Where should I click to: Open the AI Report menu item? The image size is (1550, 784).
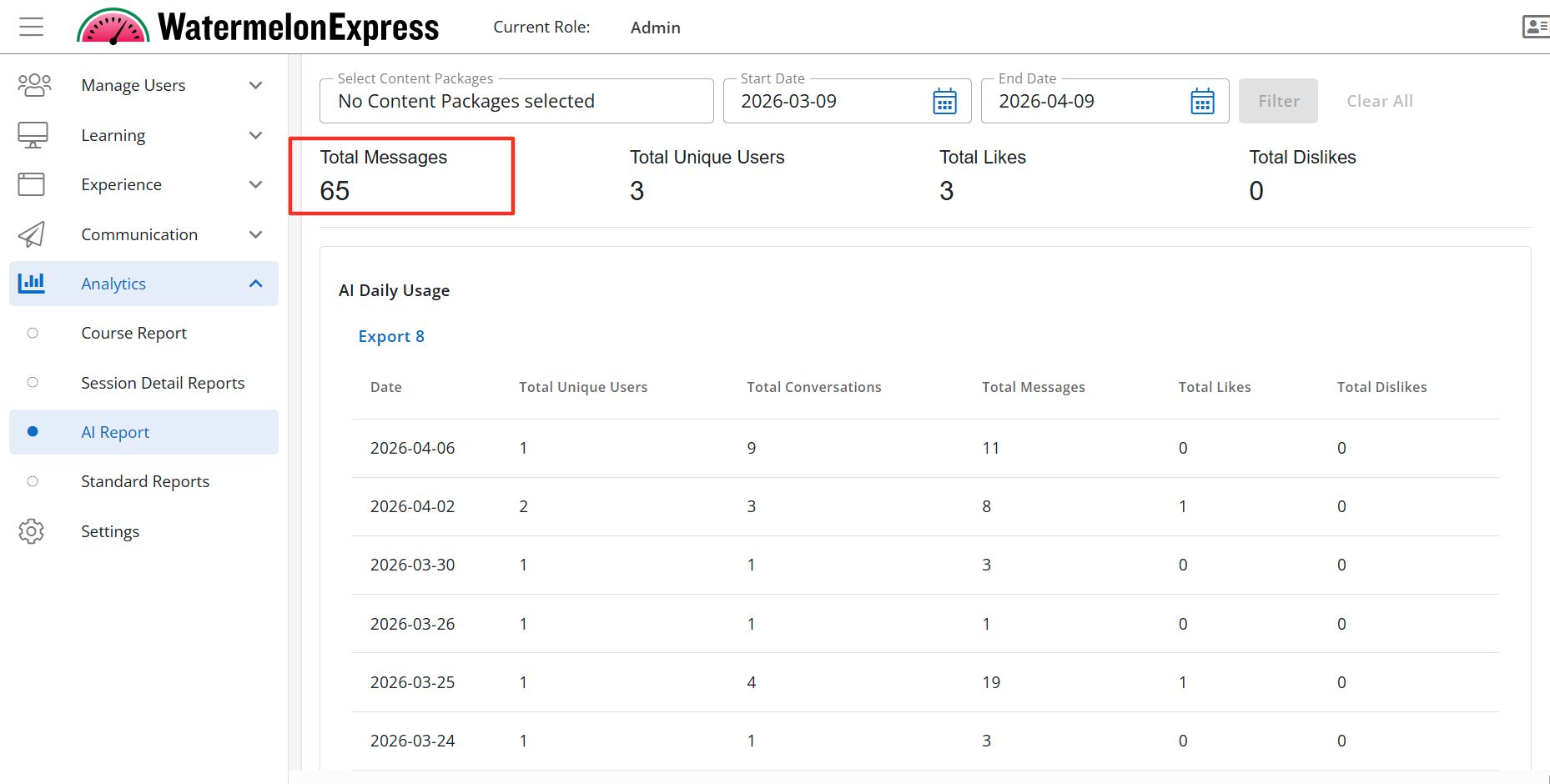coord(115,432)
